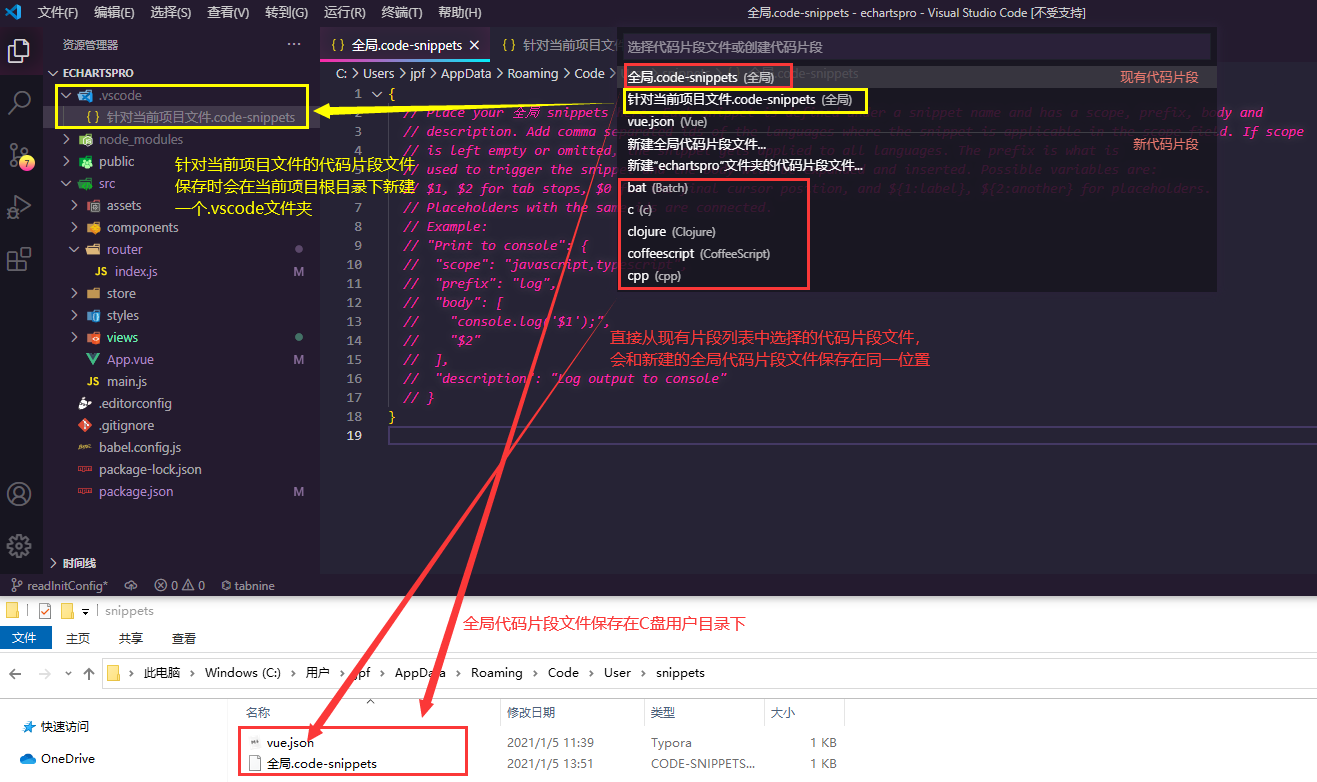This screenshot has height=782, width=1317.
Task: Collapse the src folder
Action: point(67,183)
